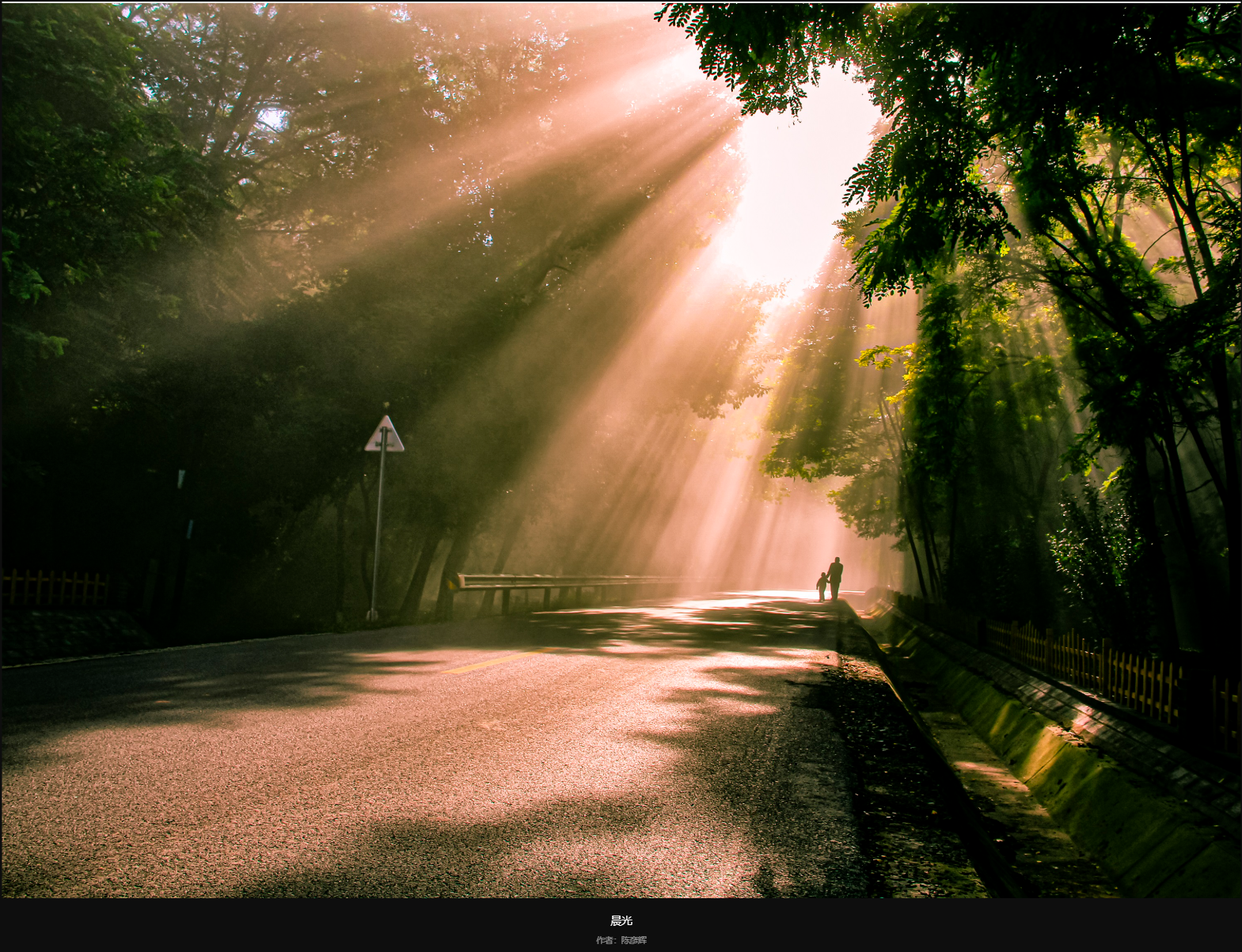Click the triangular warning road sign
The width and height of the screenshot is (1242, 952).
pos(384,436)
